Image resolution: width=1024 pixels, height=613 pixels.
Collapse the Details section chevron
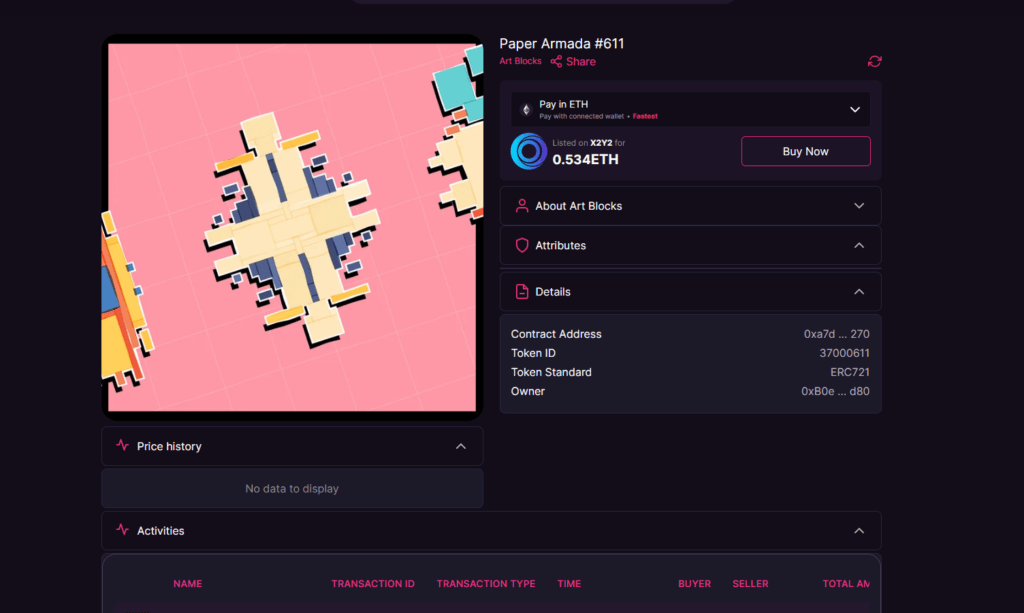tap(858, 292)
